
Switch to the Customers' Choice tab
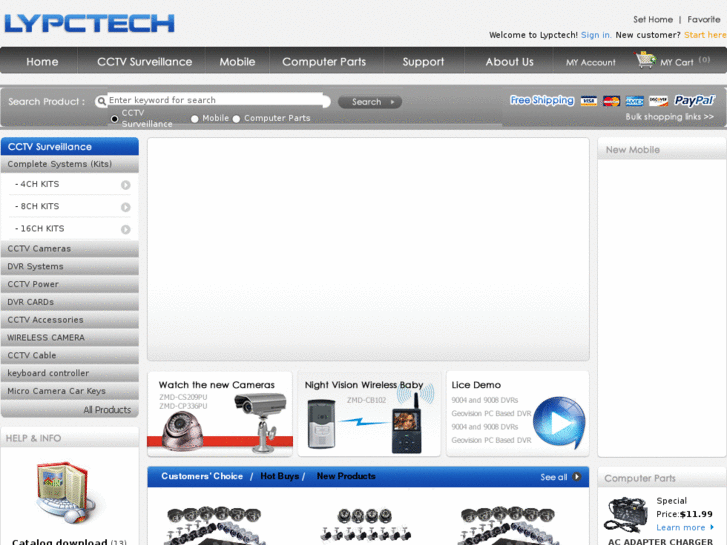202,476
